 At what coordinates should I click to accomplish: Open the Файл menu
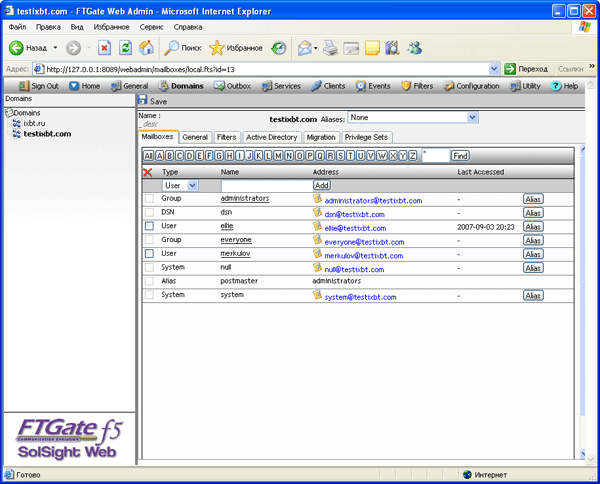click(x=17, y=27)
